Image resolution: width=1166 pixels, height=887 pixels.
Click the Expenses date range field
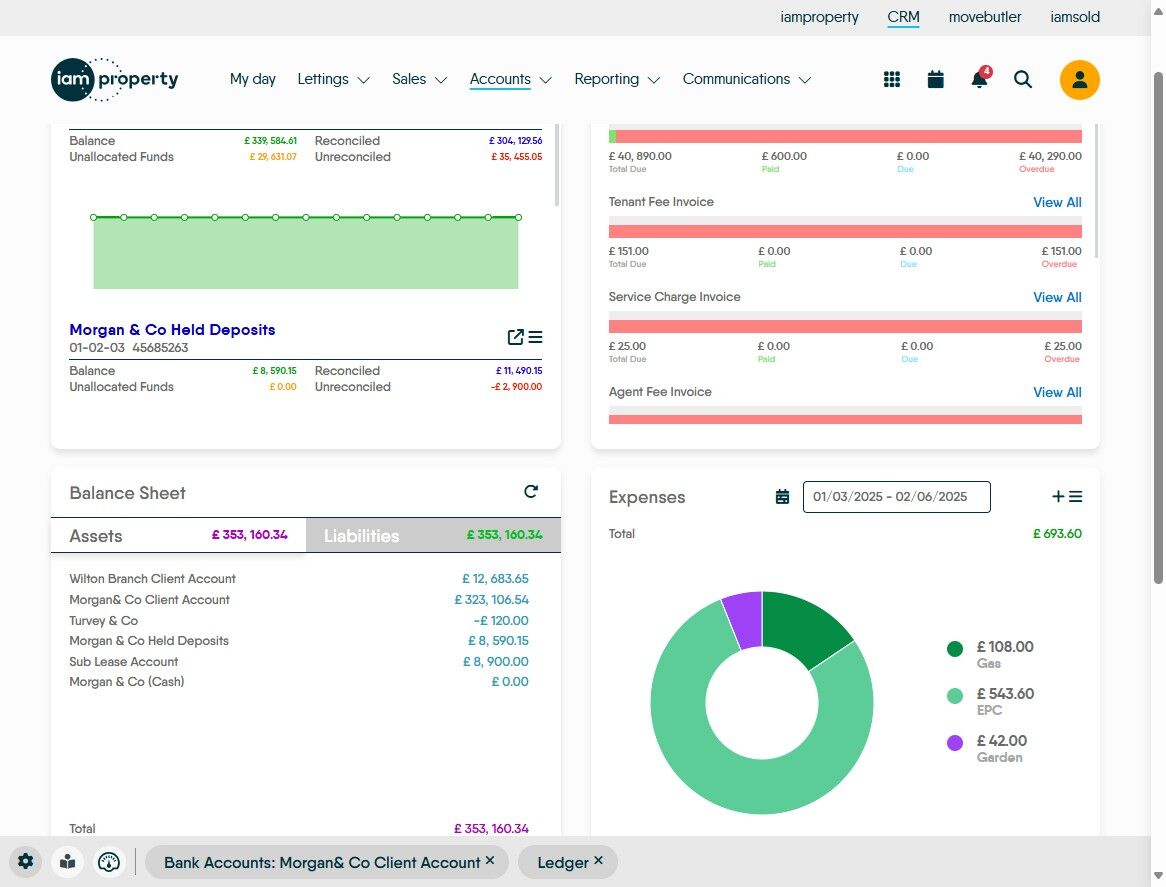[896, 497]
